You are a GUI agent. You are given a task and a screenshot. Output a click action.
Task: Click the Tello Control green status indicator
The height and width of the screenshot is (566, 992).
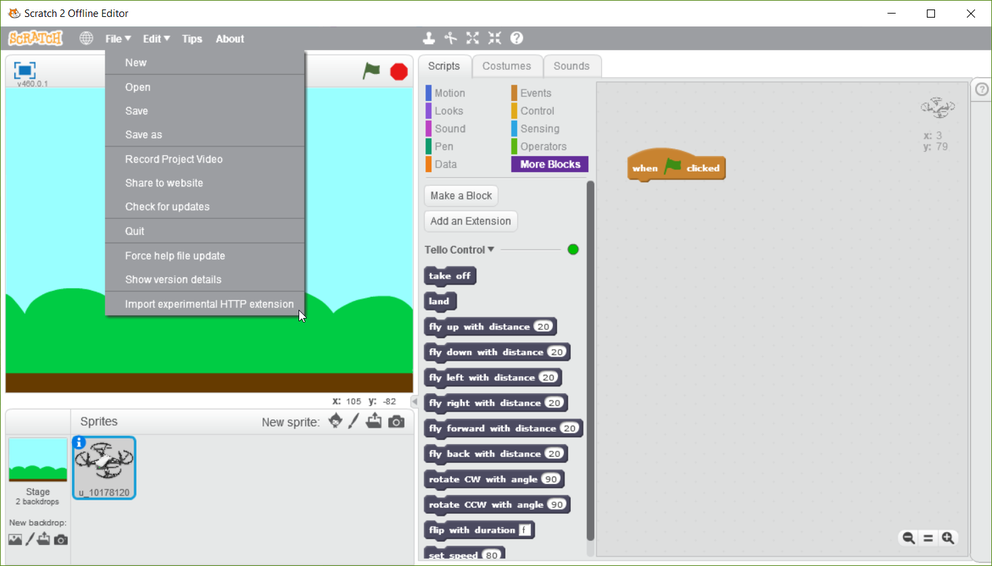[x=573, y=249]
